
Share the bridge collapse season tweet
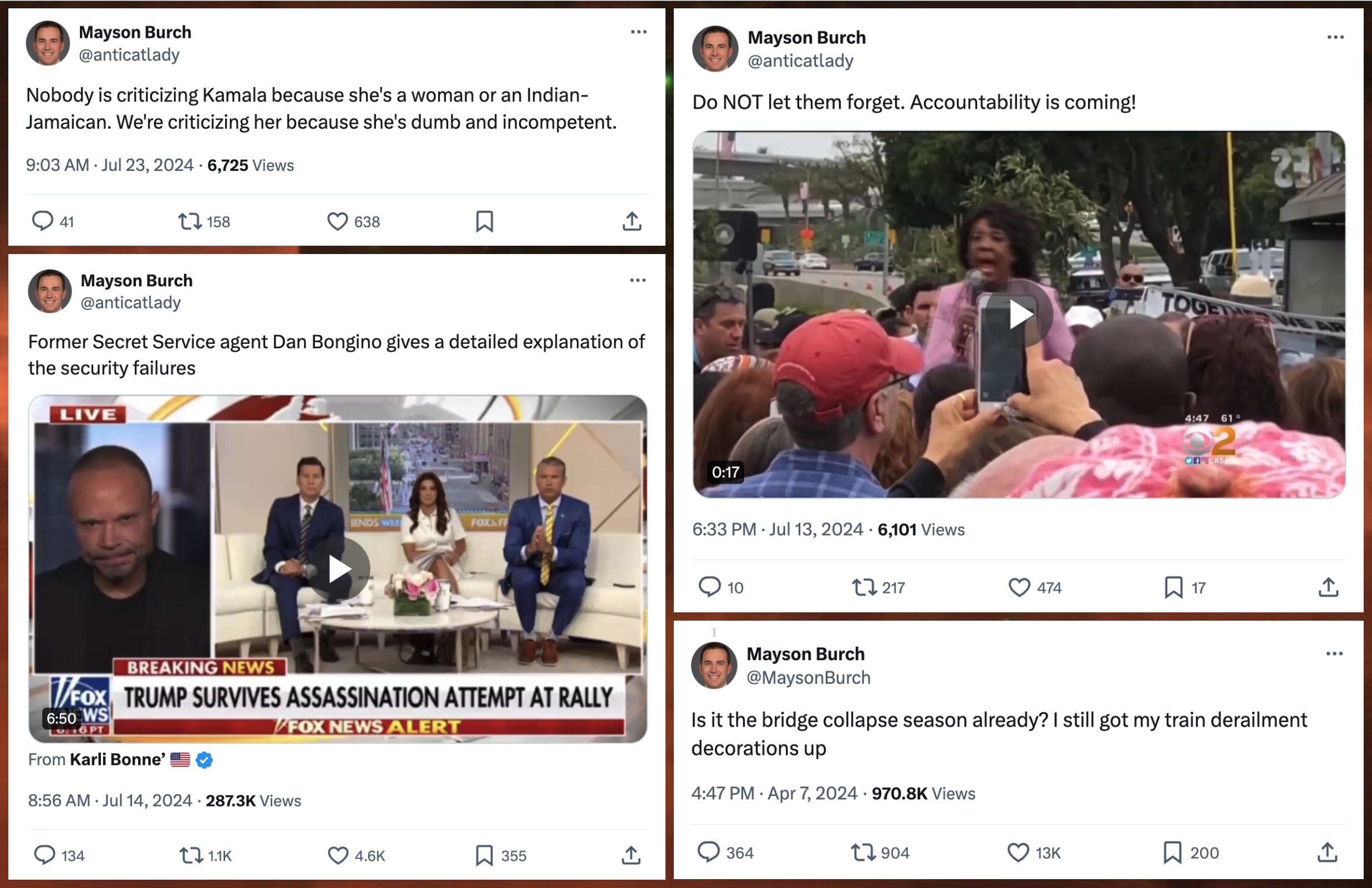click(x=1328, y=853)
